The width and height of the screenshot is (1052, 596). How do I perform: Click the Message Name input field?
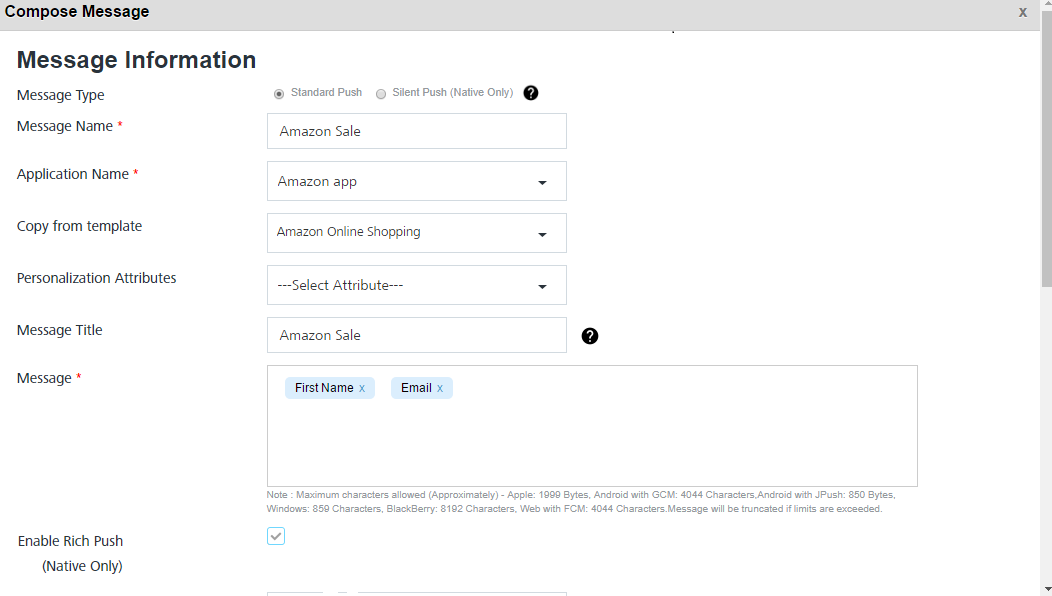point(417,131)
